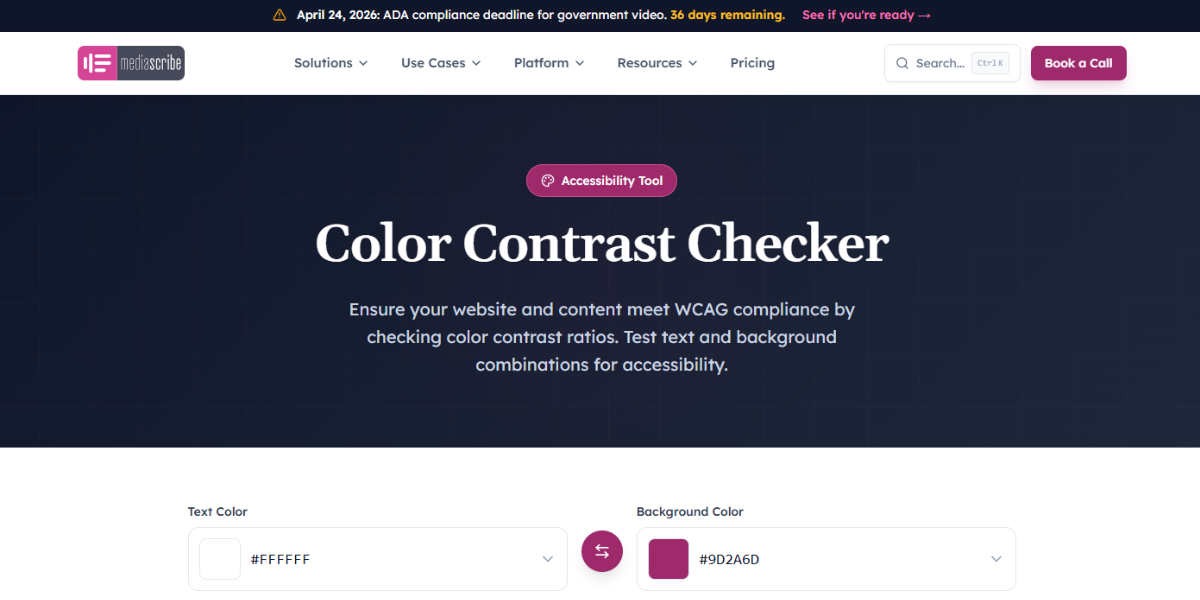Click the Book a Call button
This screenshot has height=600, width=1200.
click(1078, 62)
